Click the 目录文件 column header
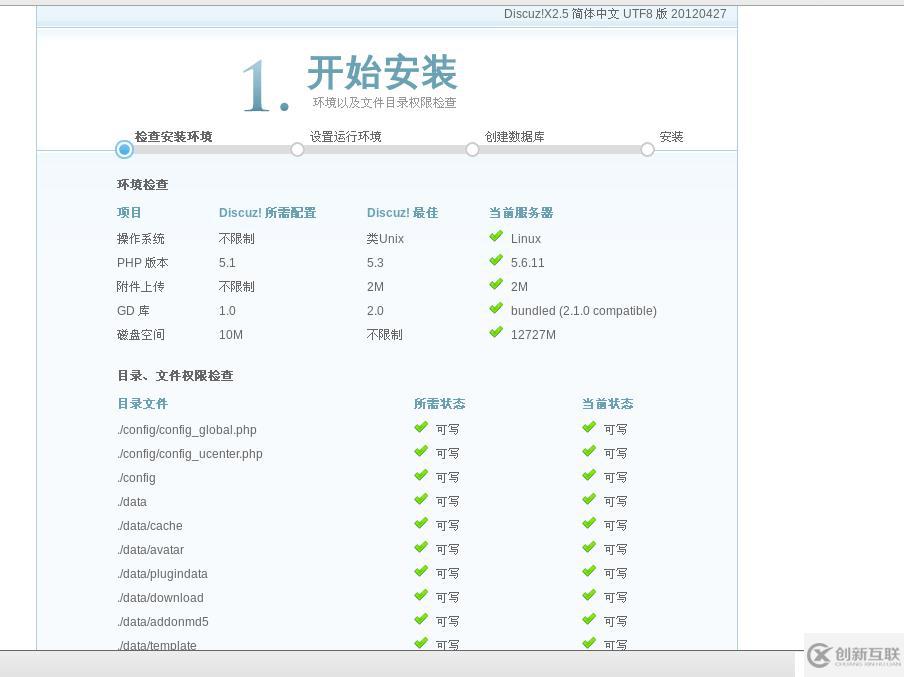Viewport: 904px width, 677px height. click(142, 404)
